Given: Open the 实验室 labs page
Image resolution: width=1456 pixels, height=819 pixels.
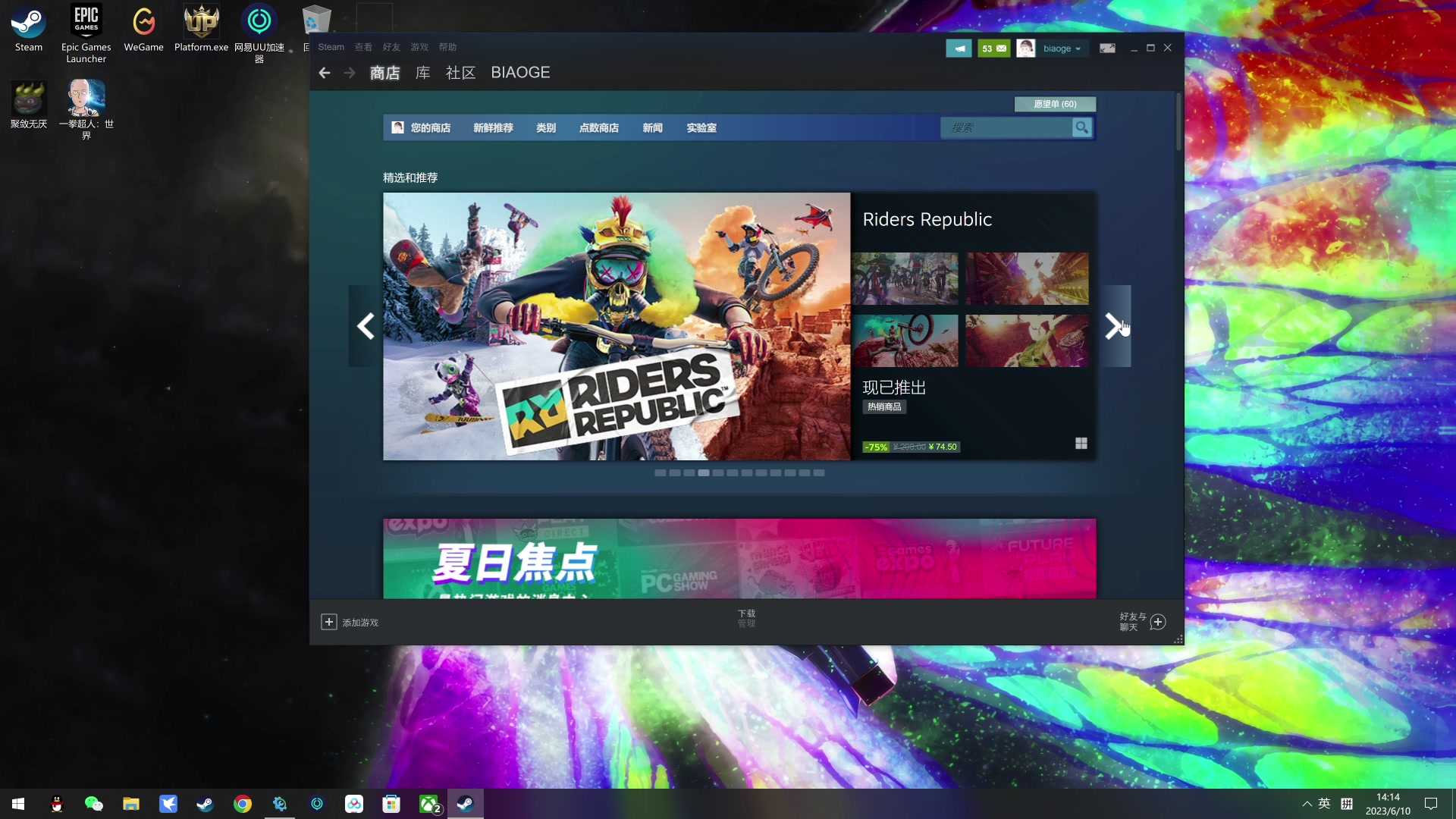Looking at the screenshot, I should pyautogui.click(x=701, y=127).
